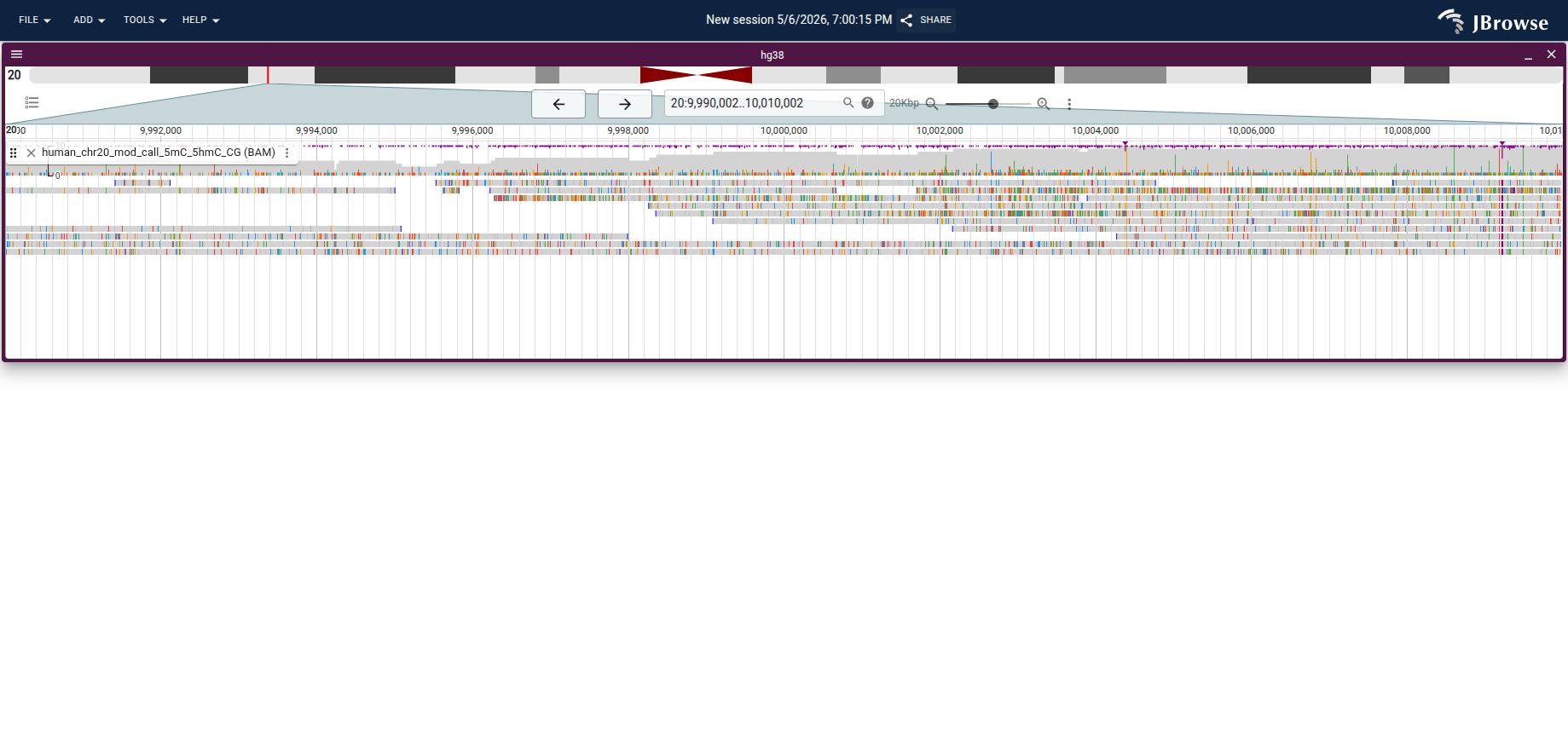Close the hg38 linear genome view
Screen dimensions: 1568x755
pos(1551,55)
